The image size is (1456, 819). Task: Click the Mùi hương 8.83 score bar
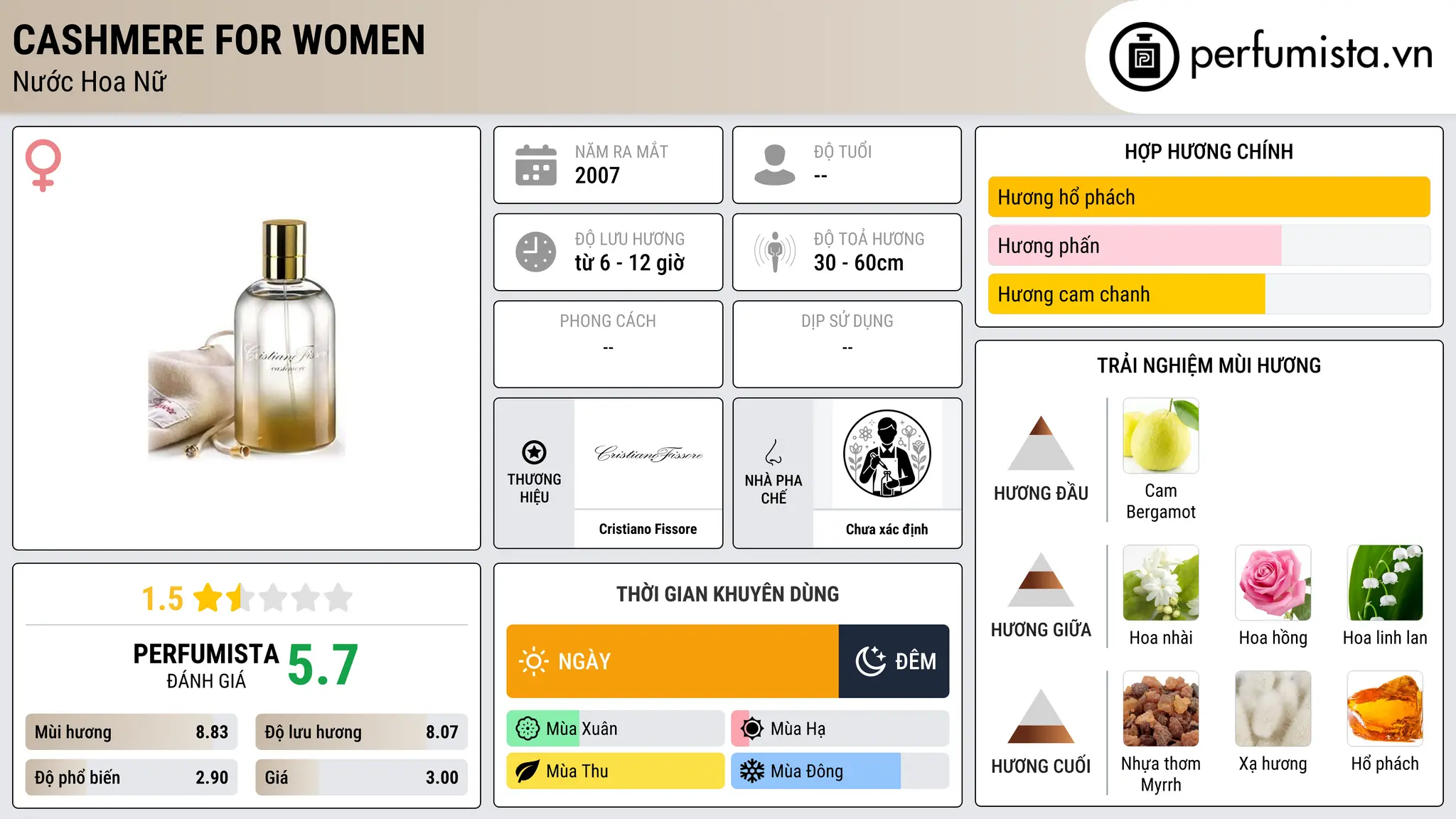[x=132, y=732]
